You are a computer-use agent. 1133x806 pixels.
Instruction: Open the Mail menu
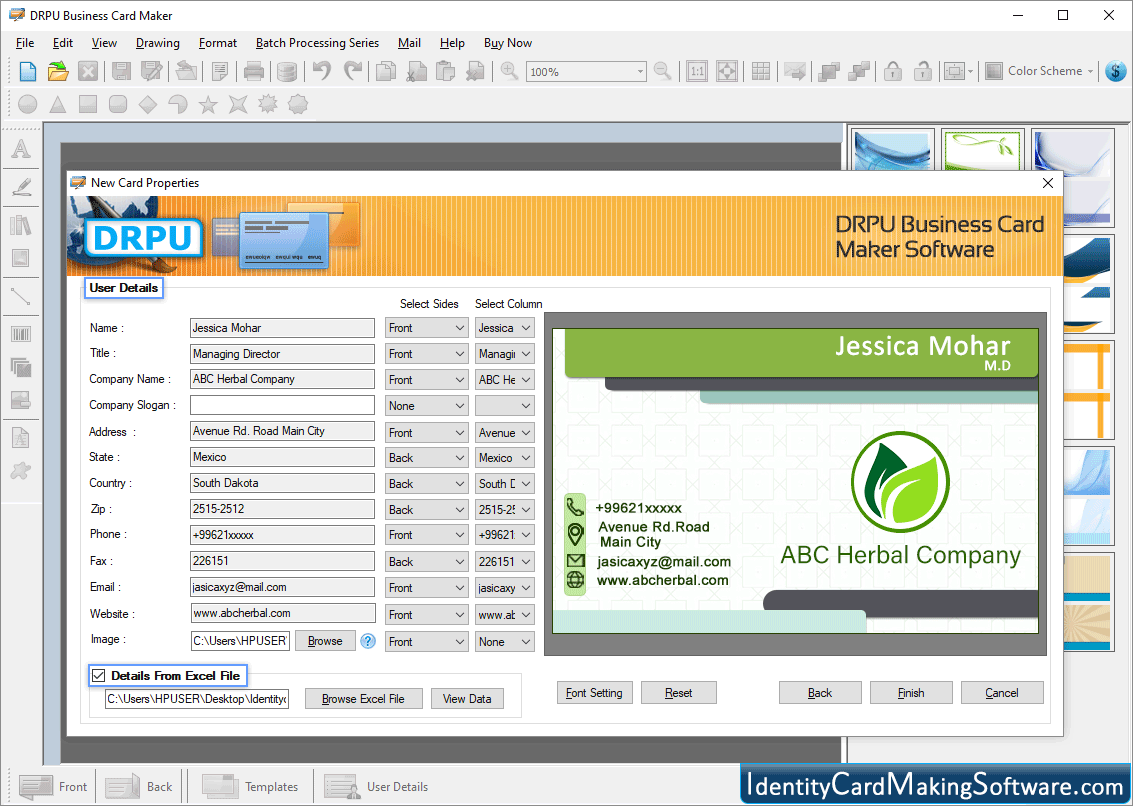pyautogui.click(x=409, y=43)
